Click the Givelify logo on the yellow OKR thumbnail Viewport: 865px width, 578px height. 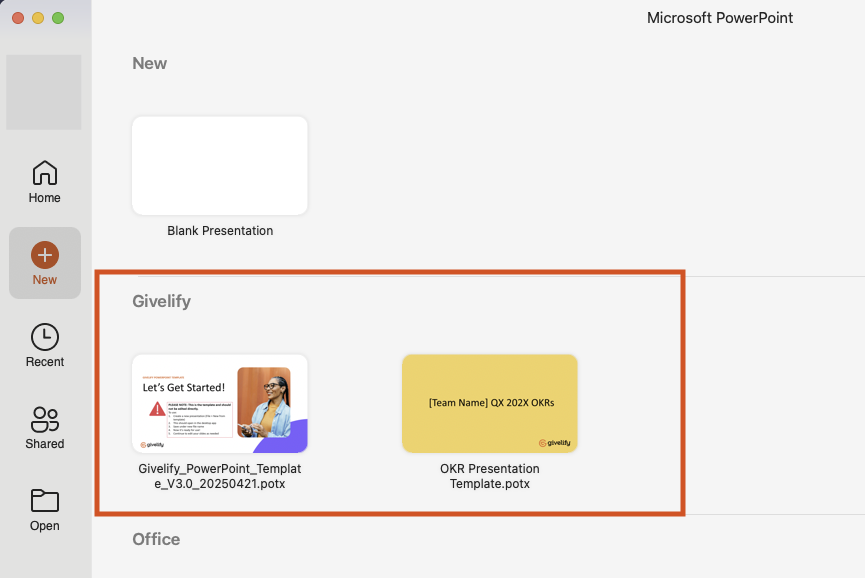(x=555, y=442)
